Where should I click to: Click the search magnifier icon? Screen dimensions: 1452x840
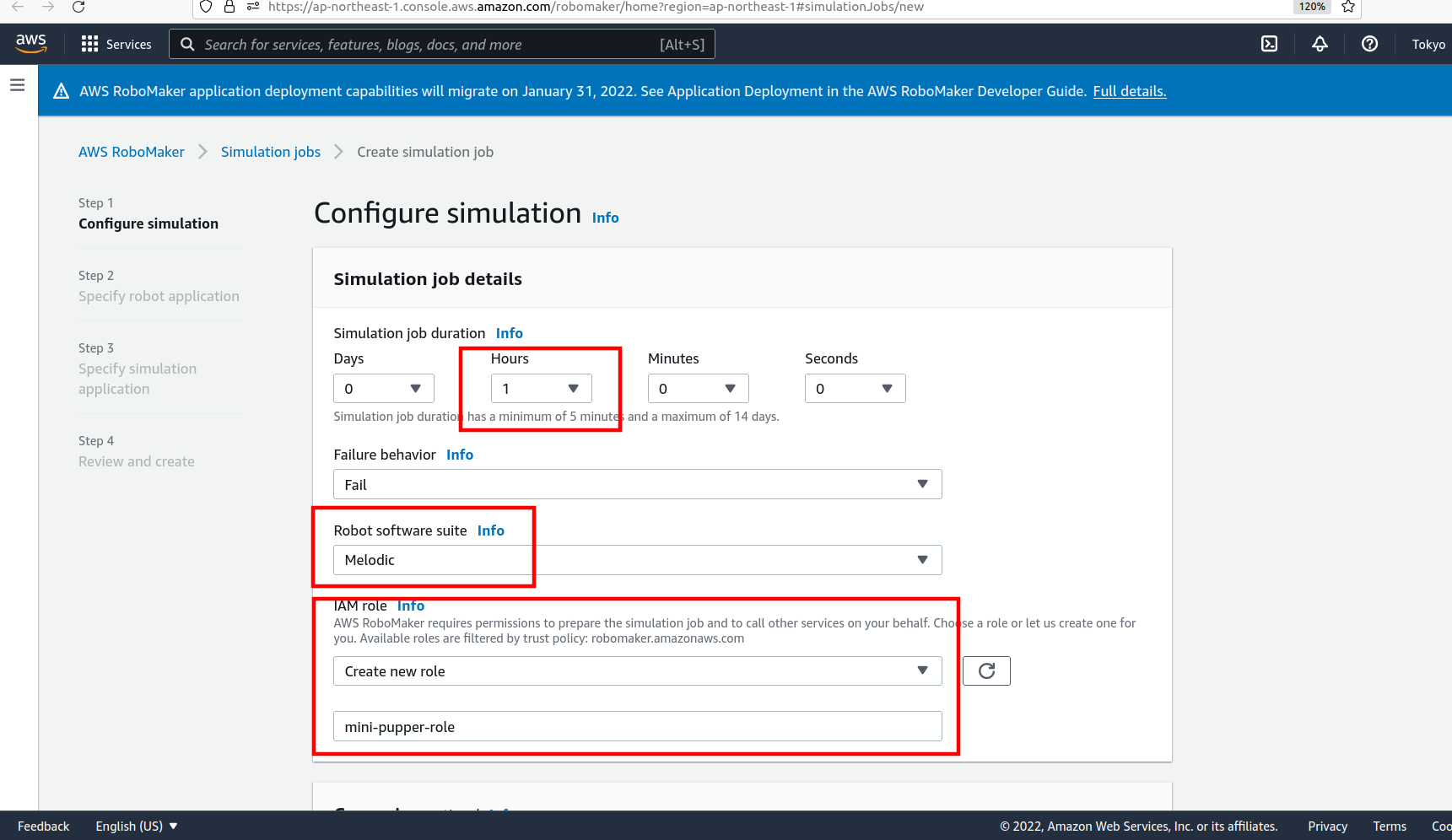187,44
